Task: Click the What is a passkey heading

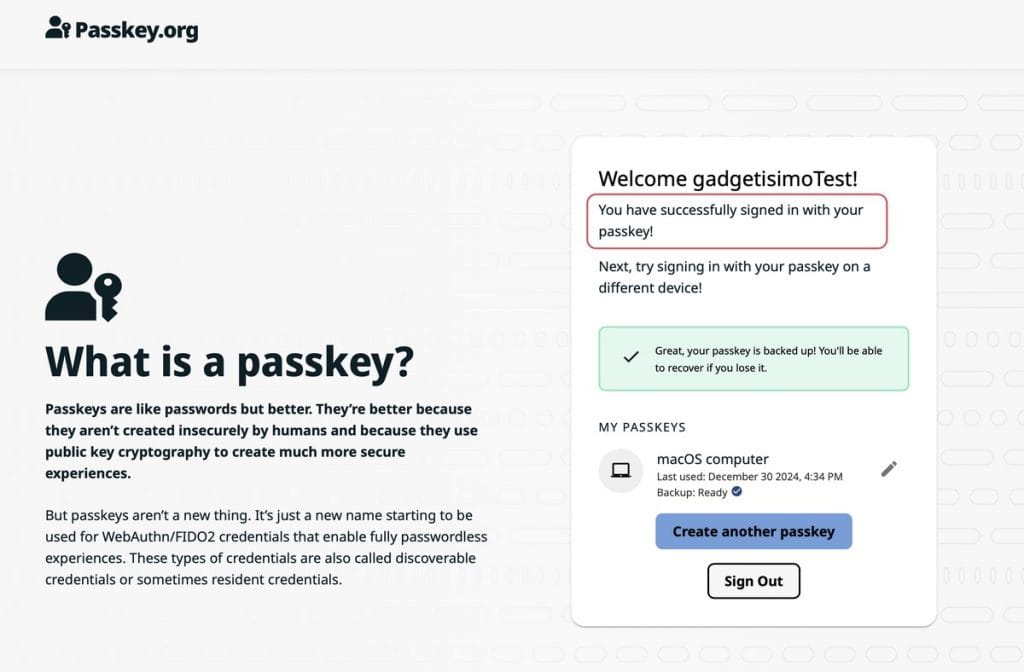Action: (229, 361)
